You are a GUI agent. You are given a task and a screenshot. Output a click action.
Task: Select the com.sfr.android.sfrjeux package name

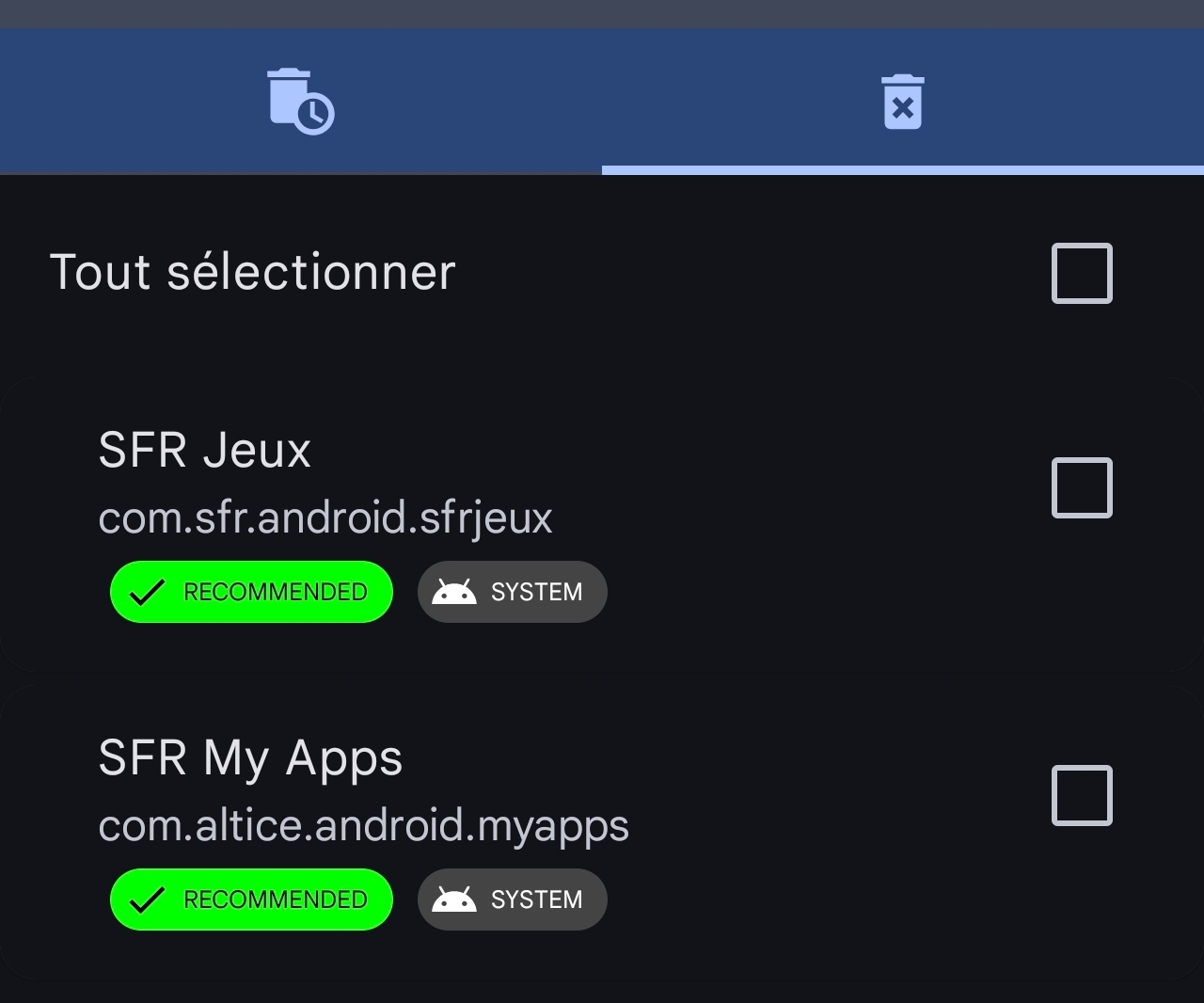pyautogui.click(x=325, y=517)
